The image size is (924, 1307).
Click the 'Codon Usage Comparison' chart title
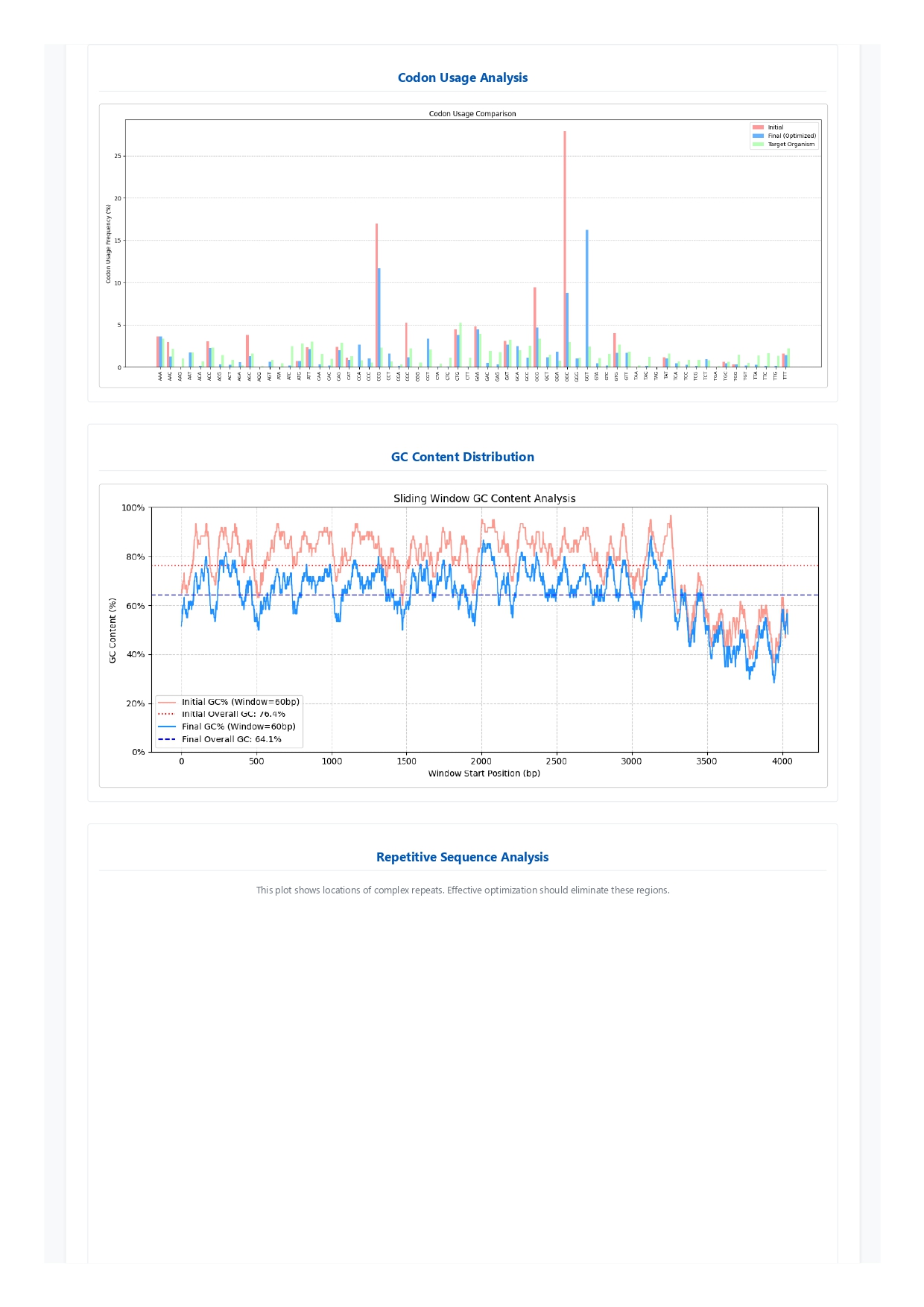click(x=472, y=114)
